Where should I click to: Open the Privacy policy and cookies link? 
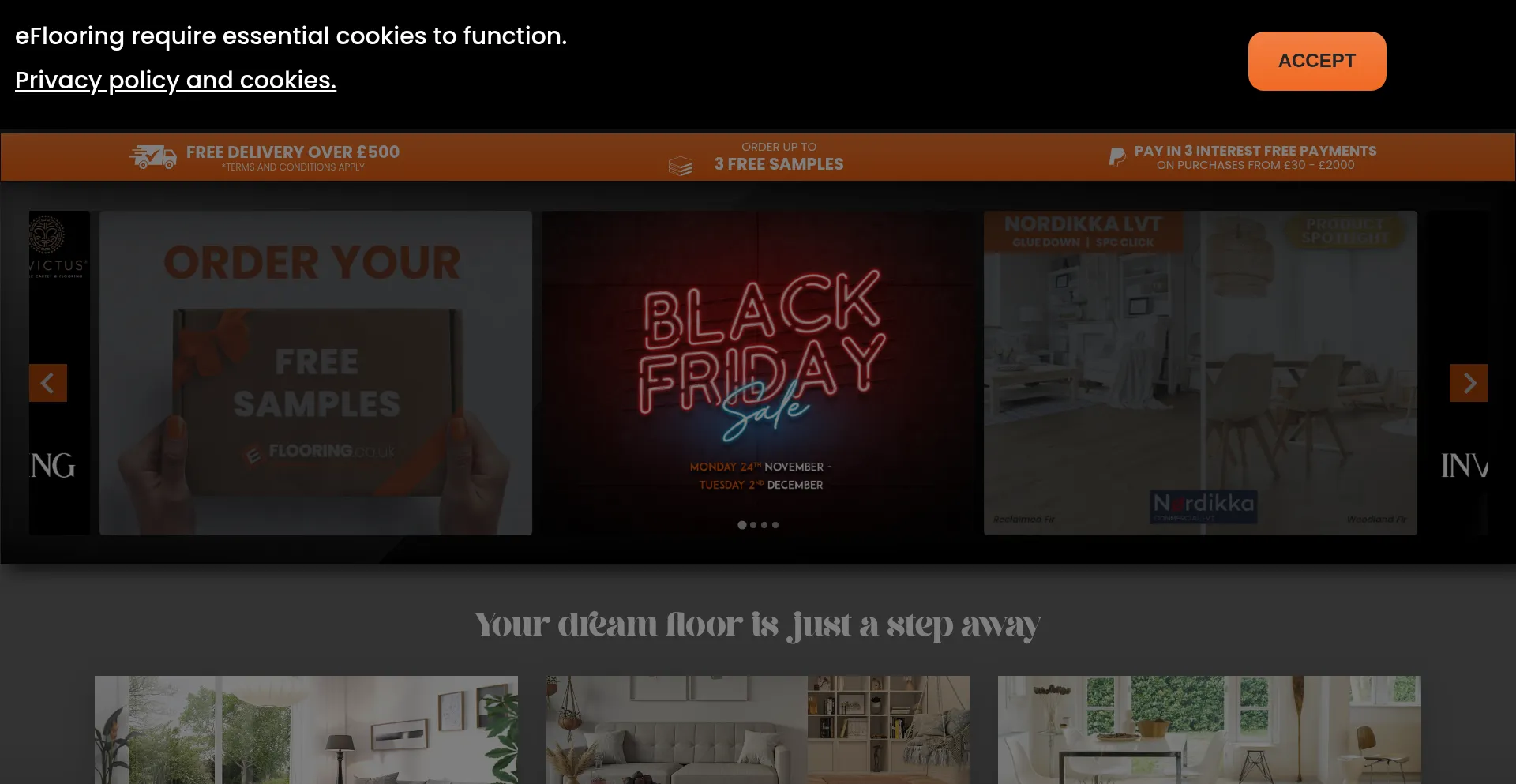[175, 80]
